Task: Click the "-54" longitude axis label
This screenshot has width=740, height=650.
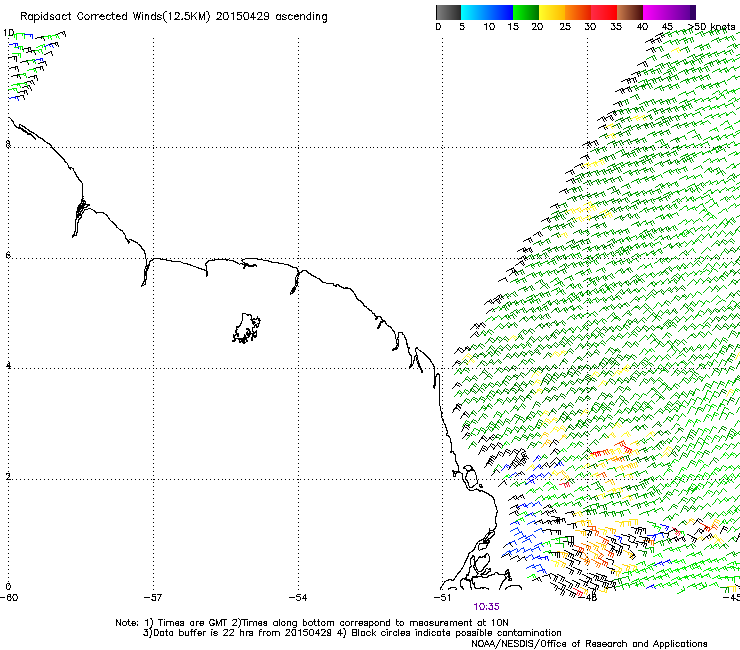Action: pyautogui.click(x=298, y=598)
